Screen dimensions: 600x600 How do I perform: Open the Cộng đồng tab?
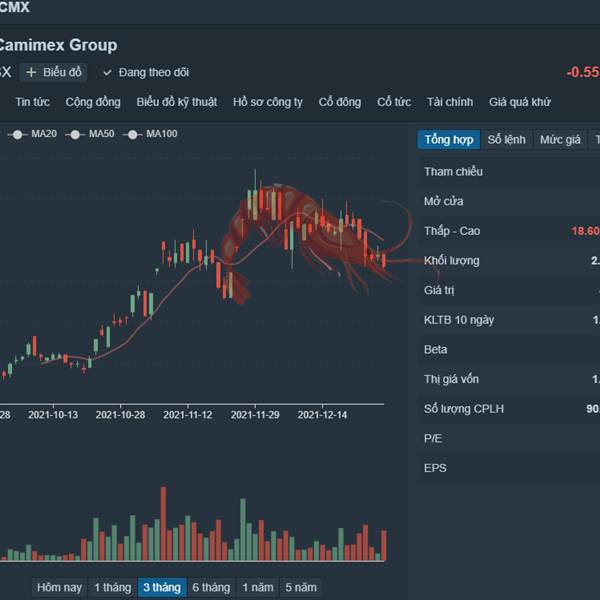click(93, 102)
